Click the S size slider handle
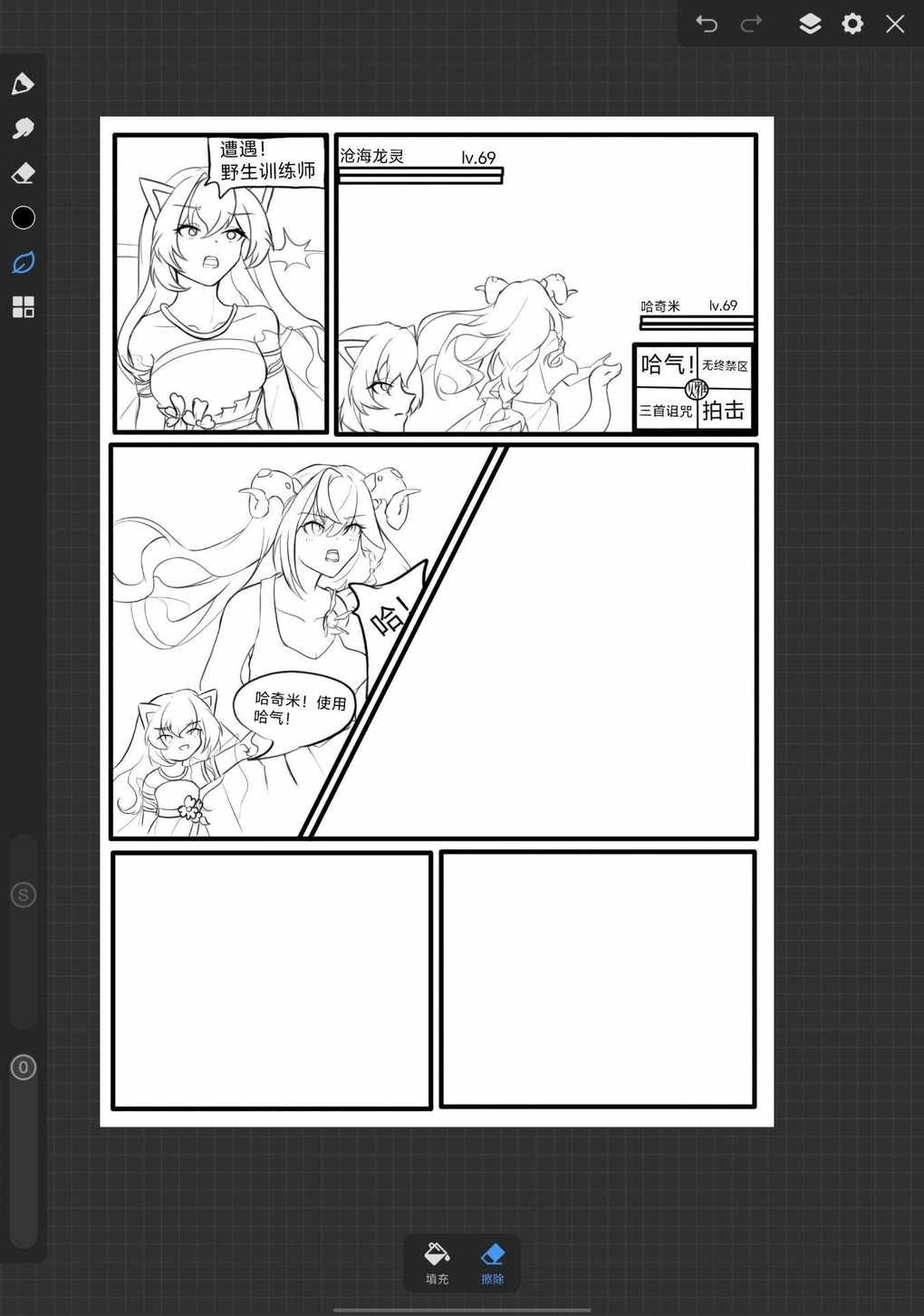This screenshot has width=924, height=1316. [24, 895]
